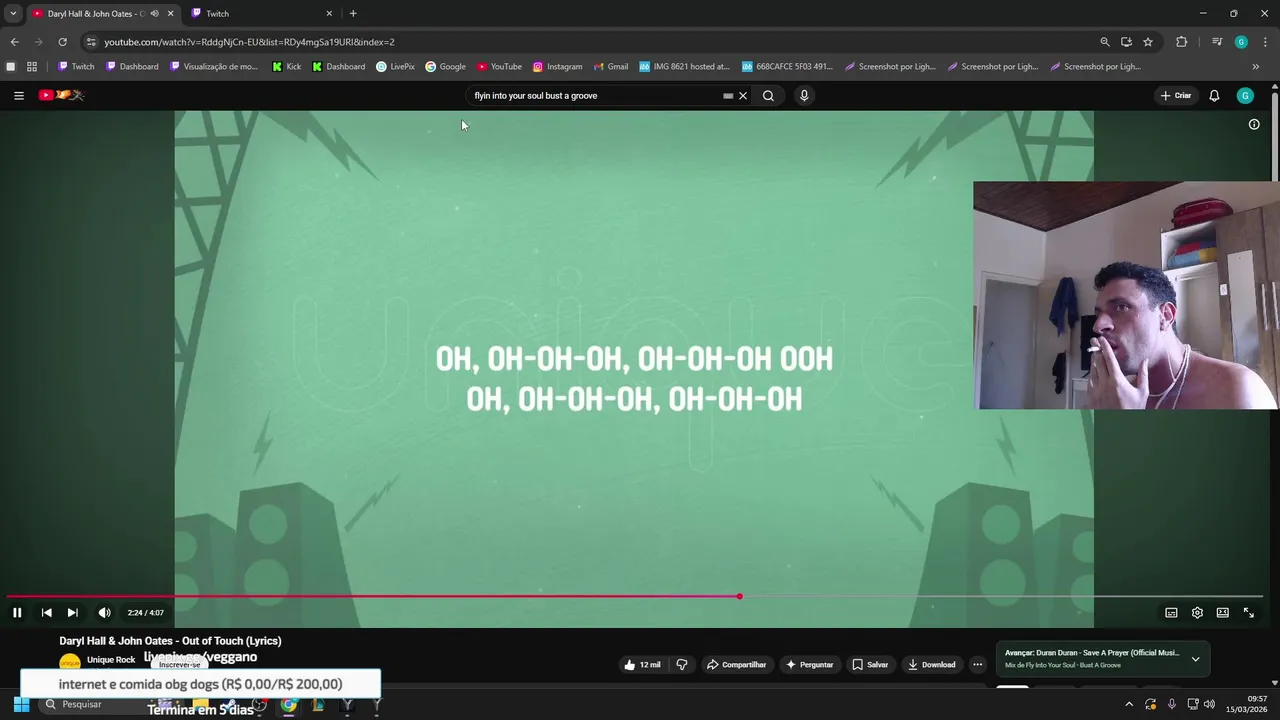The image size is (1280, 720).
Task: Seek on unplayed part of progress bar
Action: pos(1003,597)
